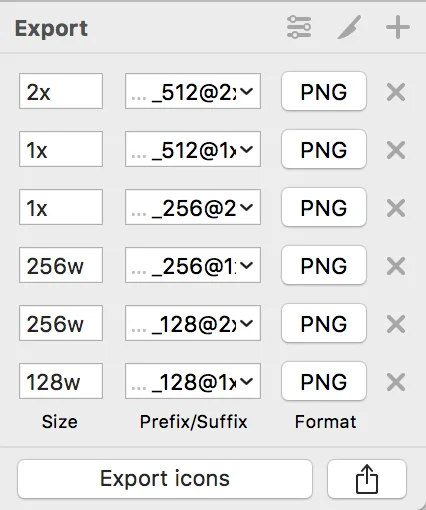
Task: Remove the _256@1x export row
Action: [x=396, y=266]
